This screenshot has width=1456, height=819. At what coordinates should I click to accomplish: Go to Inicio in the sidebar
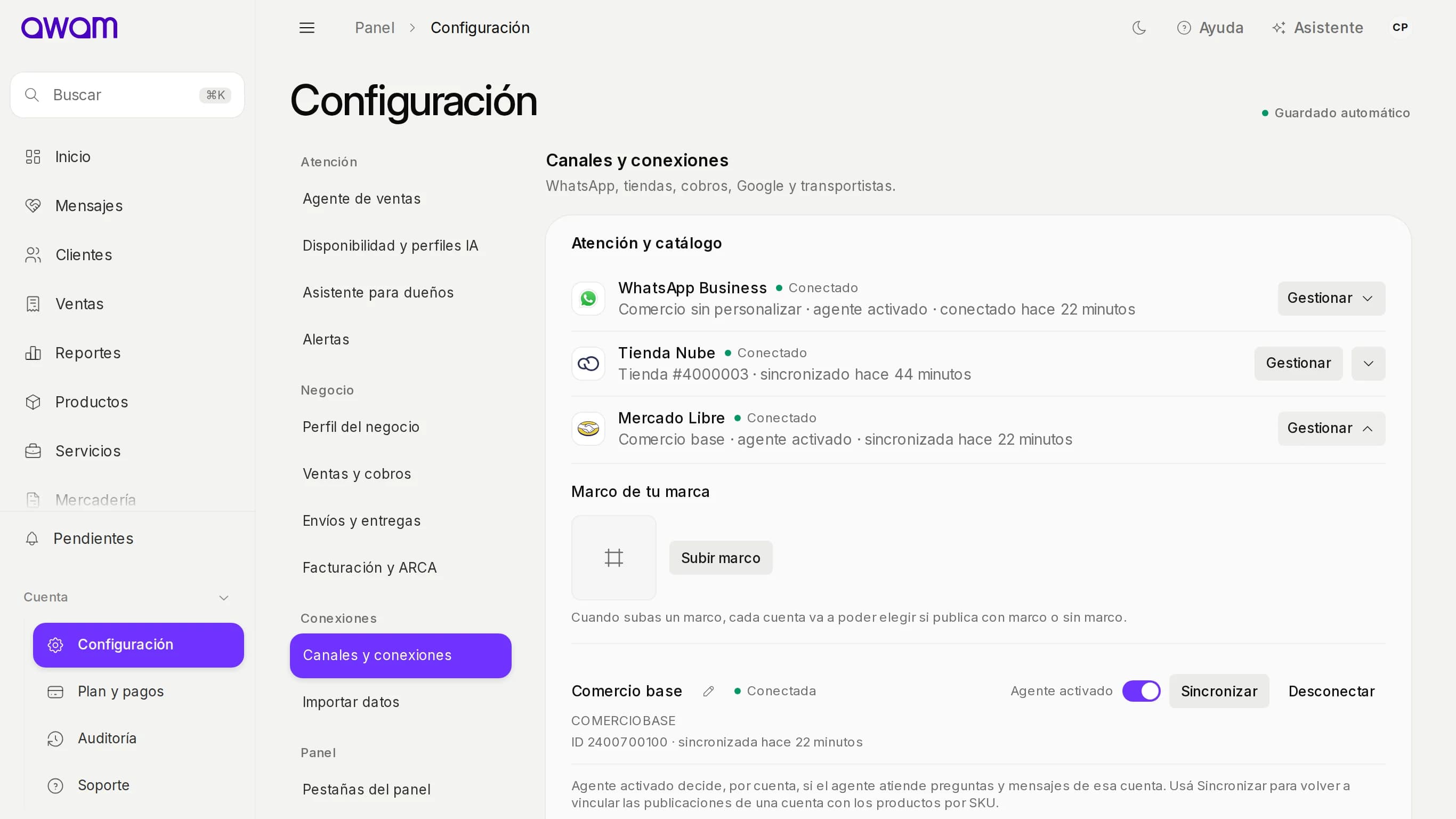[x=128, y=157]
